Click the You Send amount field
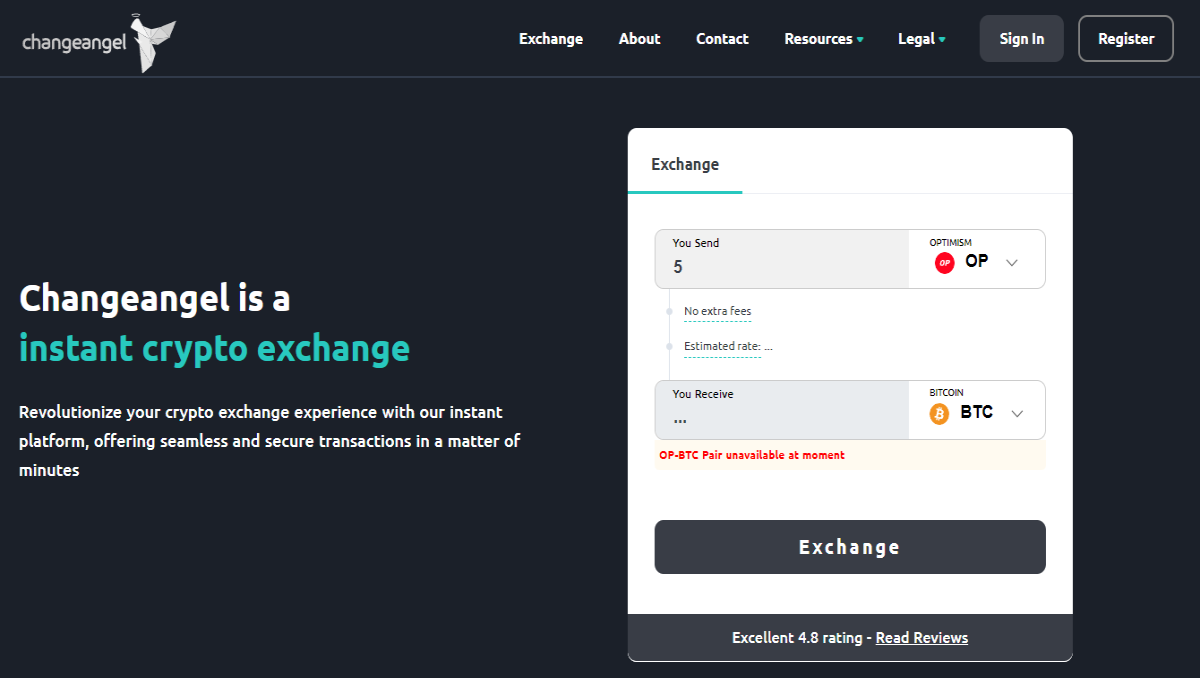The height and width of the screenshot is (678, 1200). [x=782, y=259]
